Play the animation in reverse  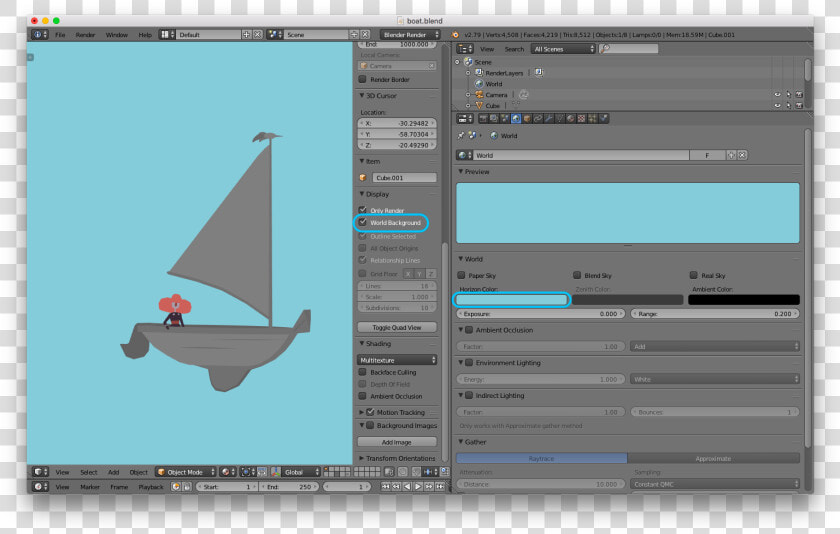pos(407,486)
